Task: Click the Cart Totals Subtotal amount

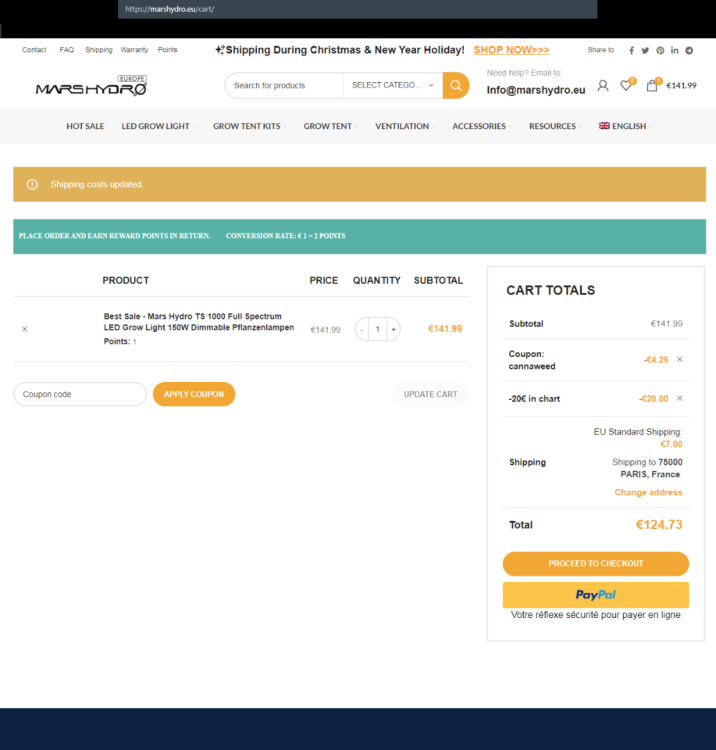Action: 666,324
